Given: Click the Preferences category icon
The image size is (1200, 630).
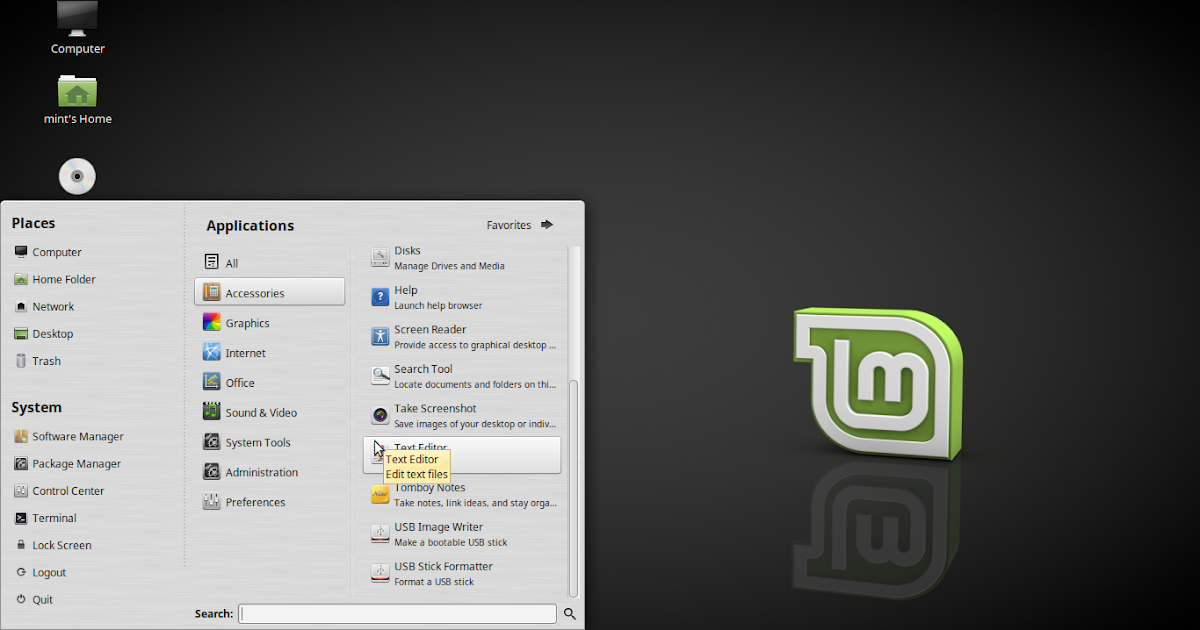Looking at the screenshot, I should [x=211, y=502].
